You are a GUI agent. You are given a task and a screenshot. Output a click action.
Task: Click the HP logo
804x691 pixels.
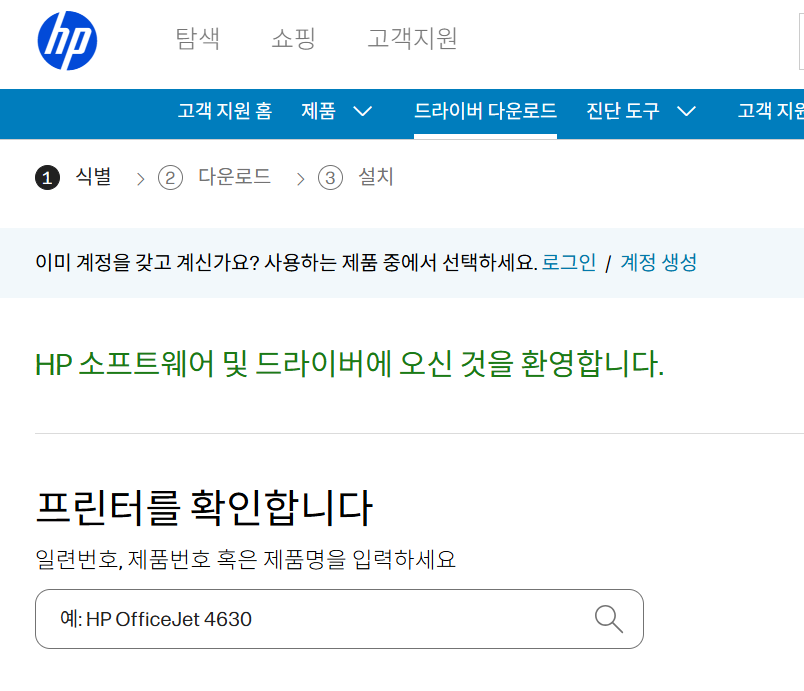coord(67,40)
